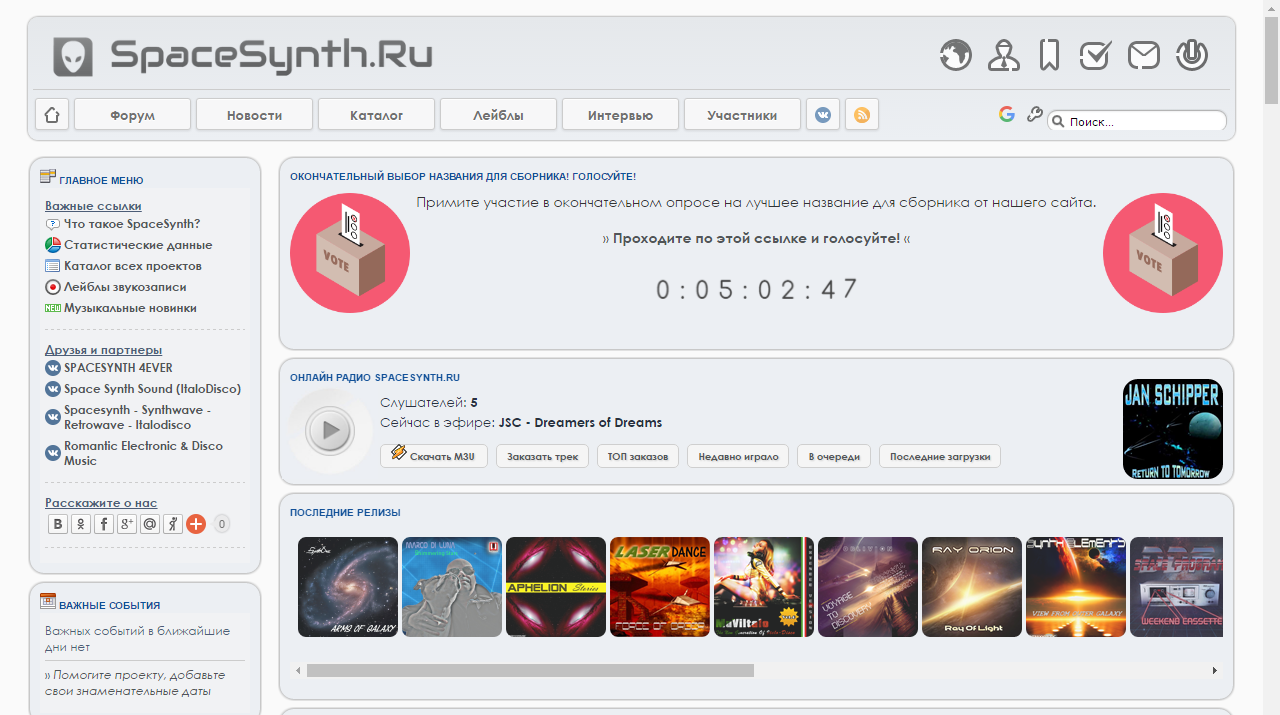Click the alien head site logo
The image size is (1280, 715).
(73, 57)
